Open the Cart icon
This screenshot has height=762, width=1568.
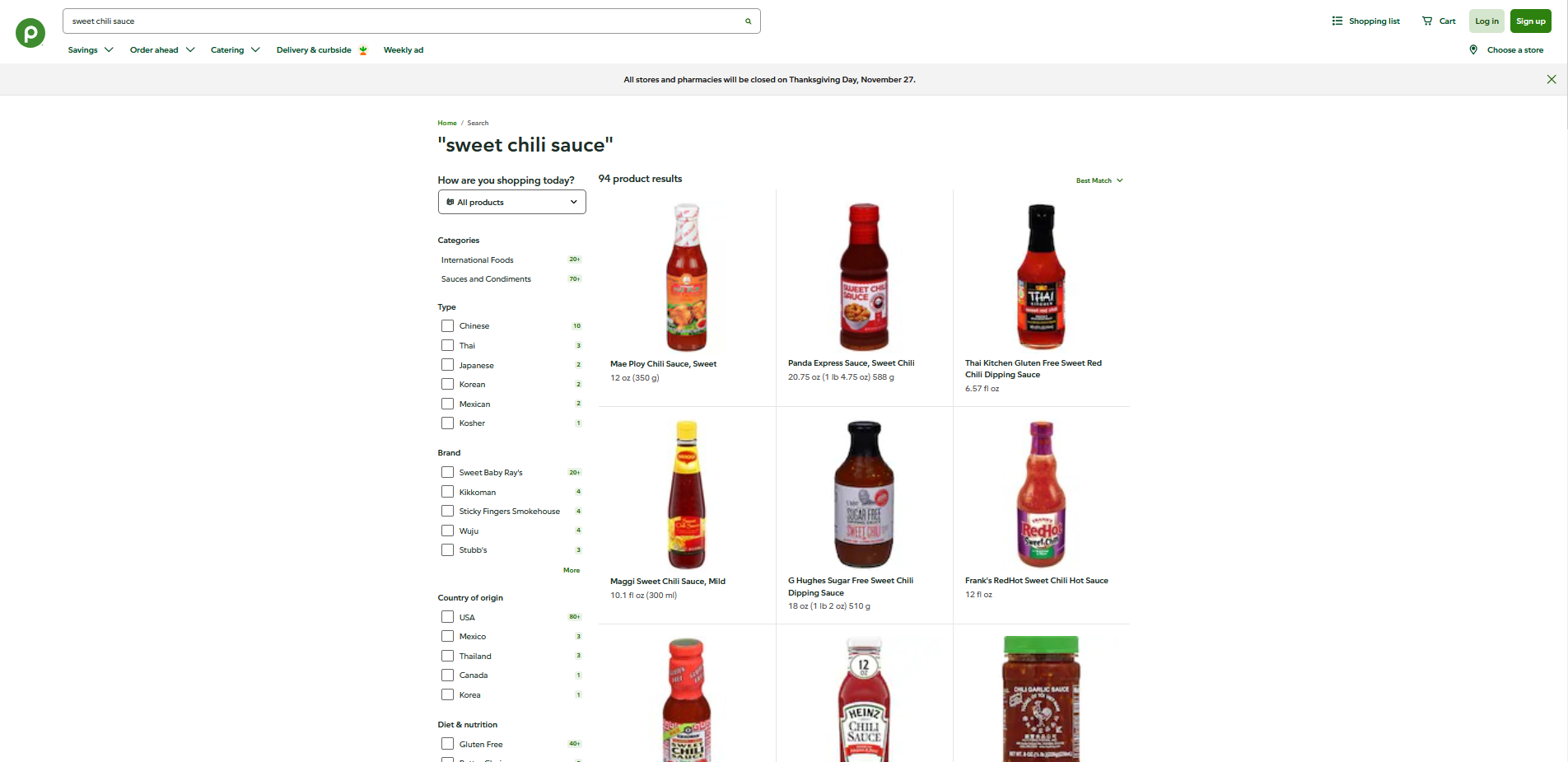coord(1427,21)
